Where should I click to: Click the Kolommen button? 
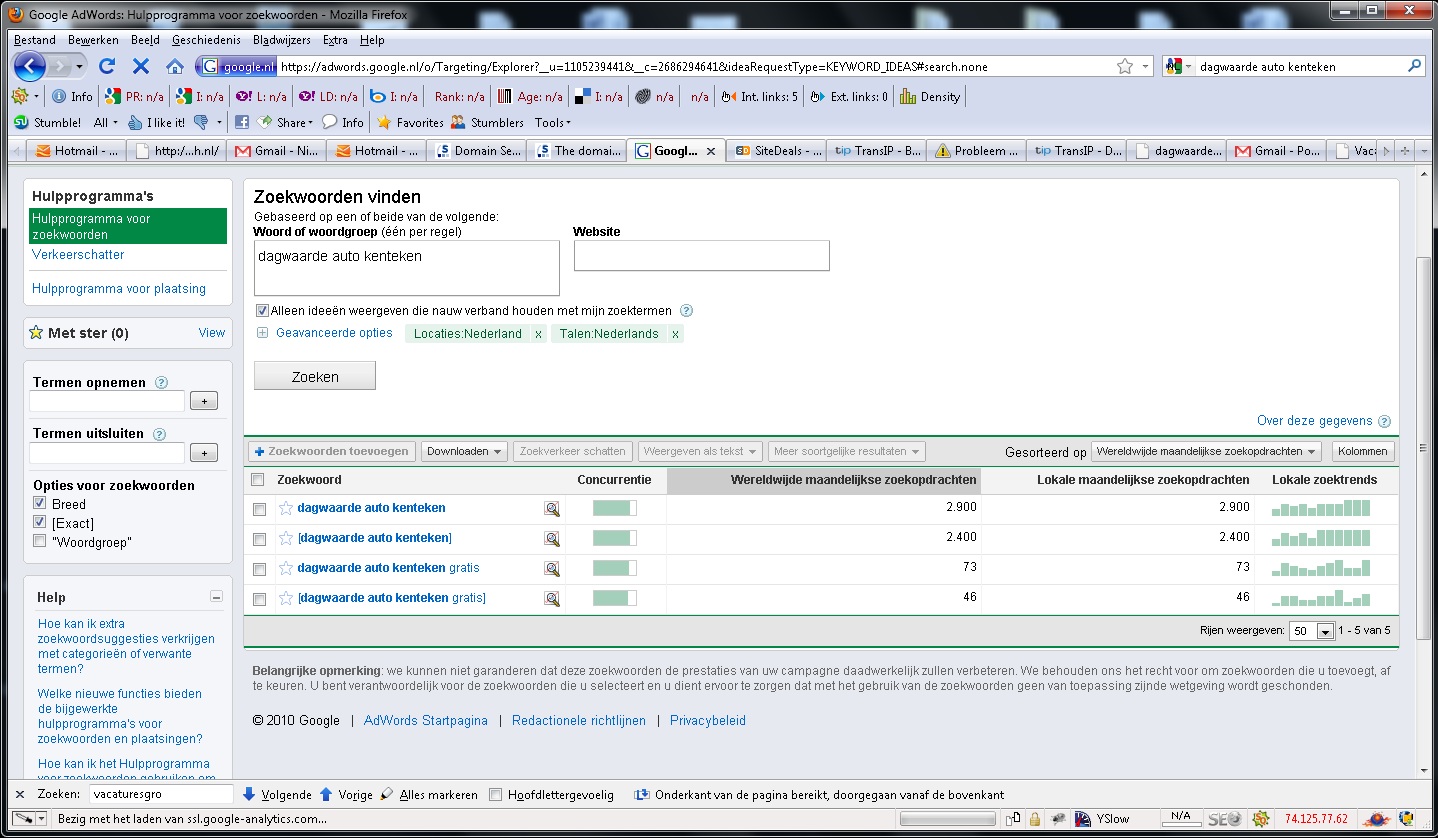pyautogui.click(x=1363, y=452)
